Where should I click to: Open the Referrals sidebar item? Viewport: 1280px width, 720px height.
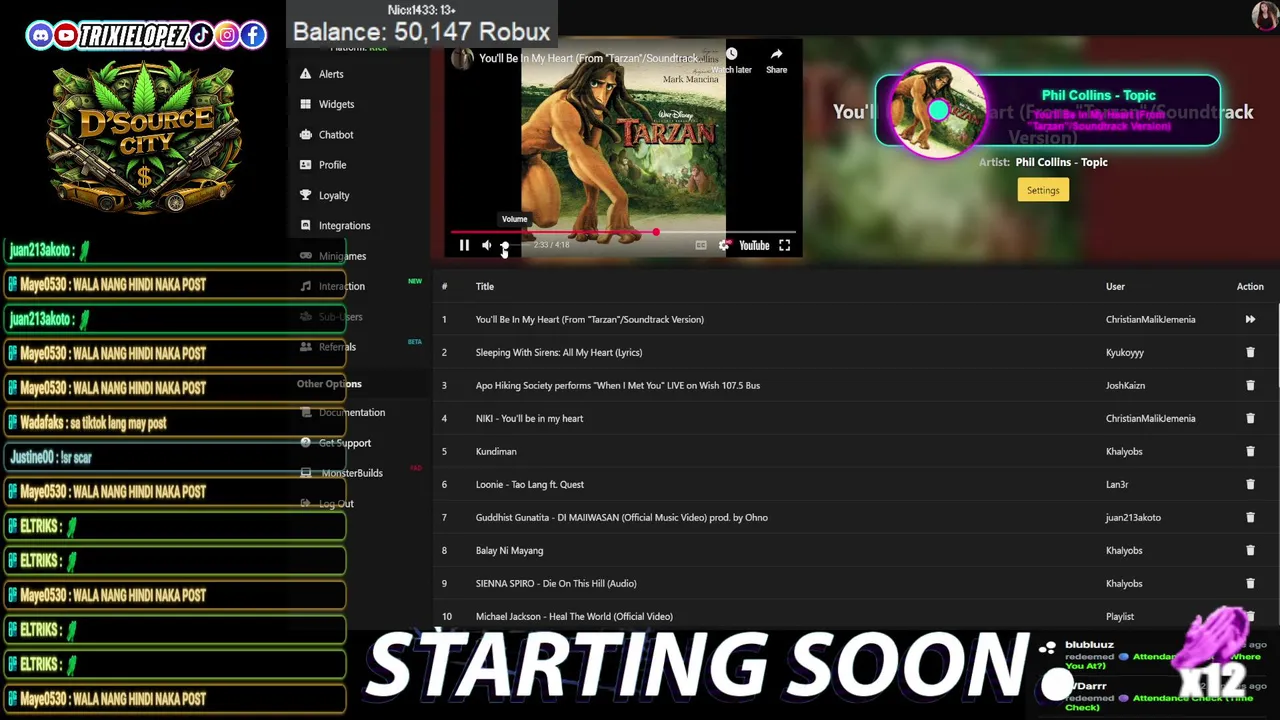click(x=337, y=347)
